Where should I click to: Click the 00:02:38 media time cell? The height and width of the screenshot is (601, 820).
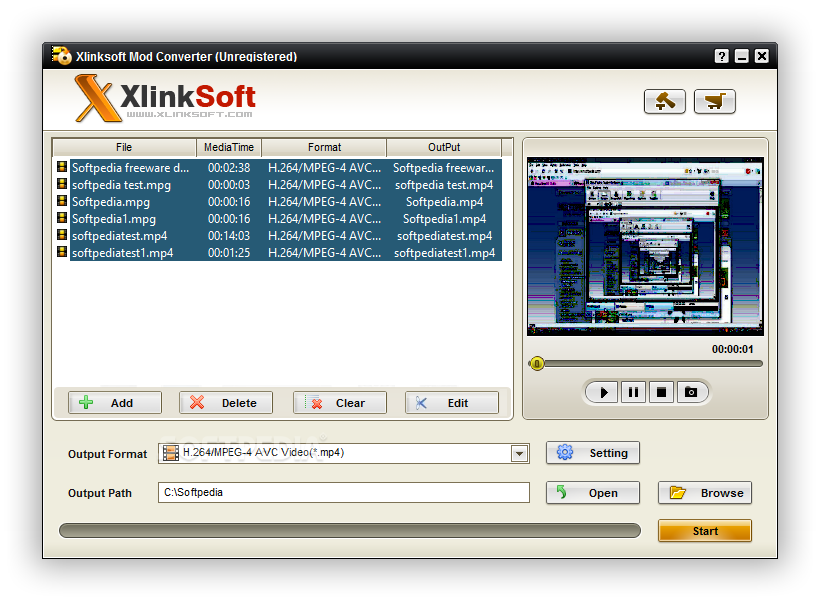(229, 168)
